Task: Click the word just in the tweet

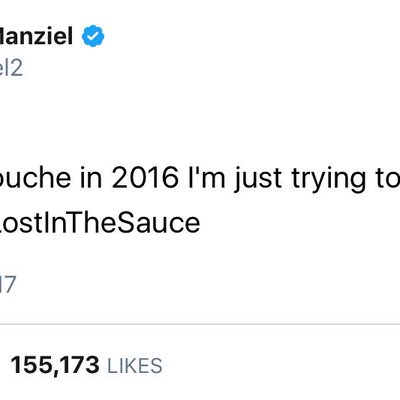Action: click(x=259, y=180)
